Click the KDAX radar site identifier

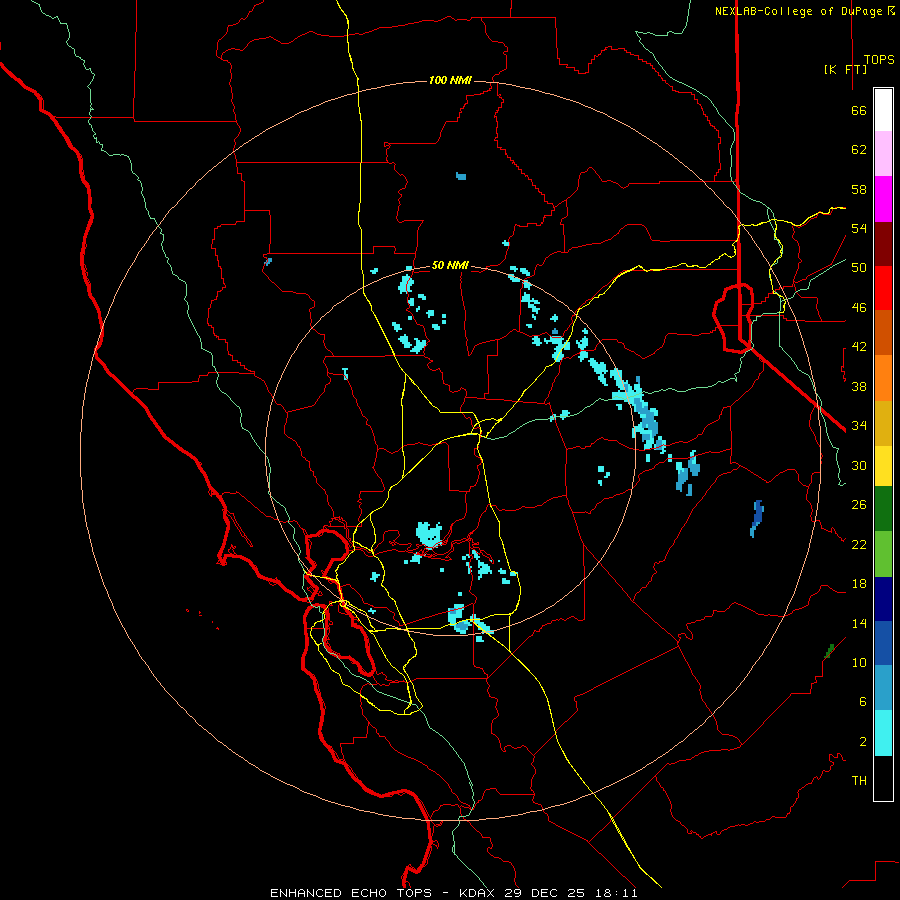point(479,893)
